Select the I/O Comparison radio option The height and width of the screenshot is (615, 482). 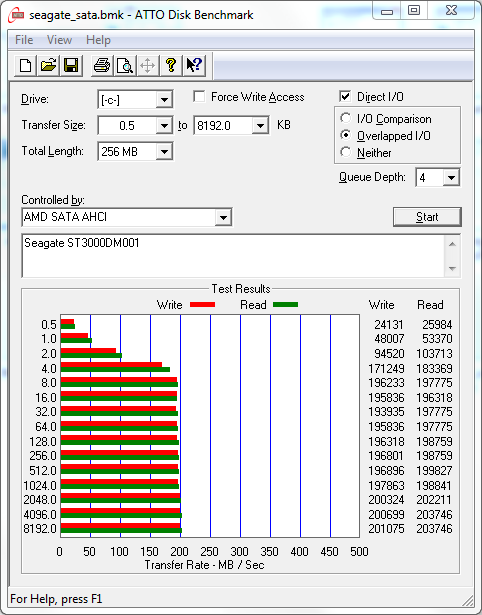coord(346,118)
